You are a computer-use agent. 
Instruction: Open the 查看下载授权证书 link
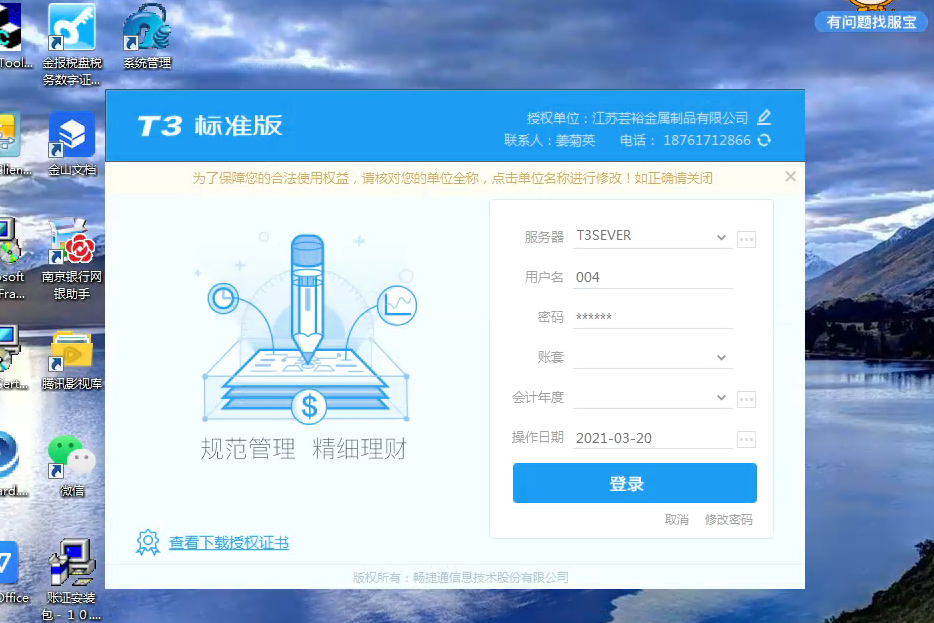point(229,543)
